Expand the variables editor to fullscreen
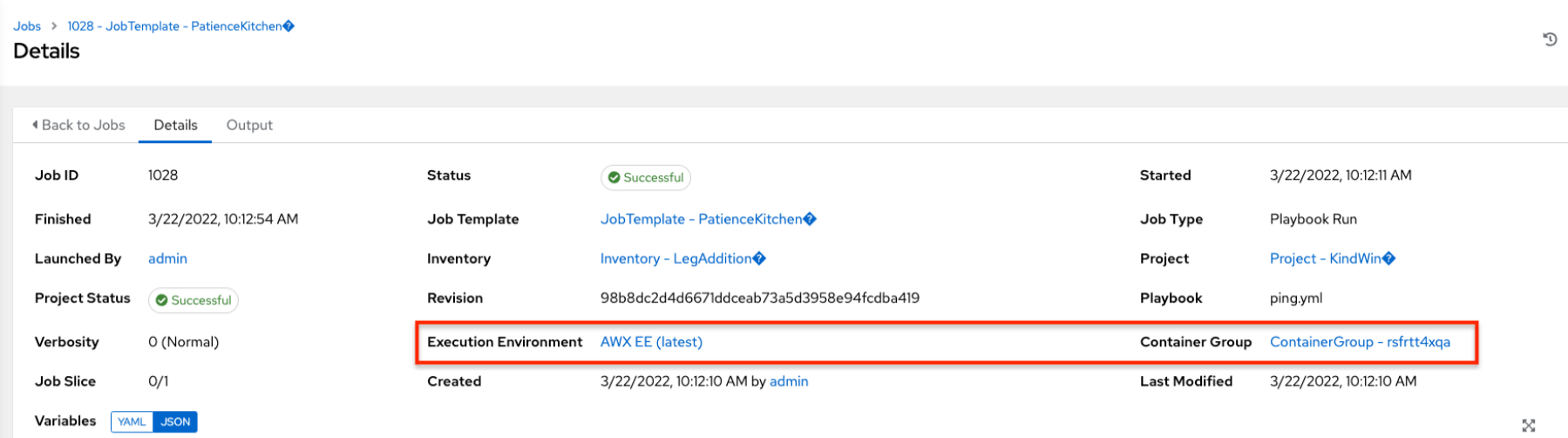This screenshot has height=438, width=1568. (1529, 425)
